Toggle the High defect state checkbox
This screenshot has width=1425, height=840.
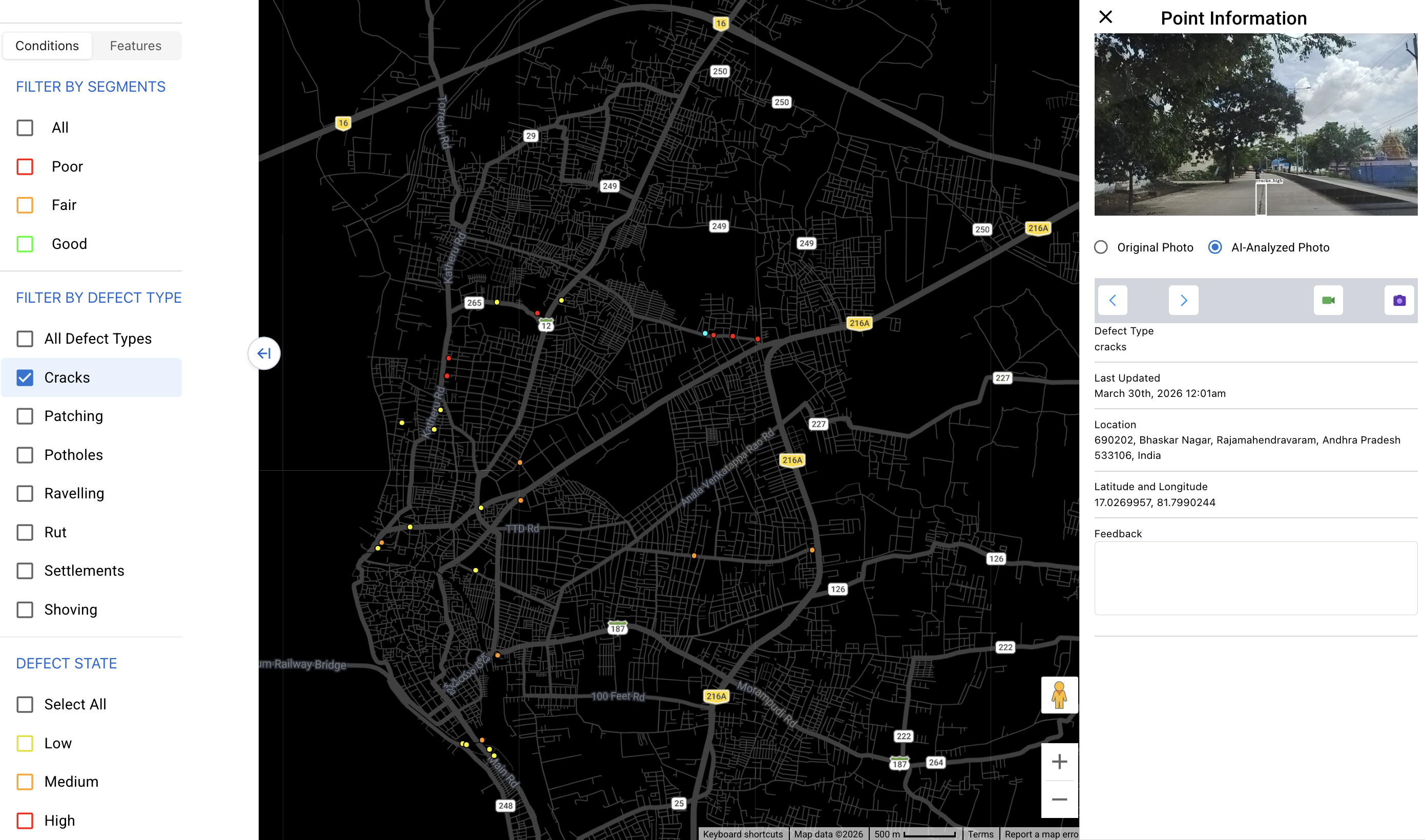(25, 820)
